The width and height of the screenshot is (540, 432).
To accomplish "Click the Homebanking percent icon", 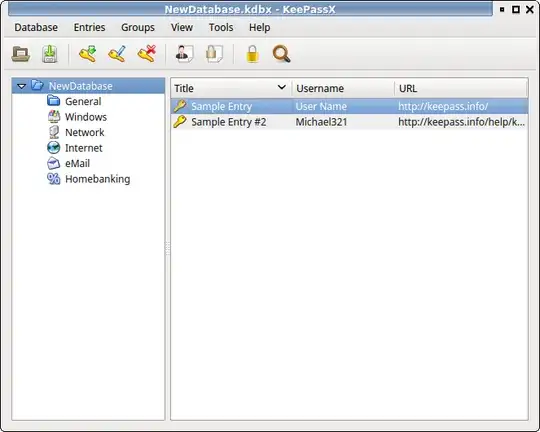I will click(53, 178).
